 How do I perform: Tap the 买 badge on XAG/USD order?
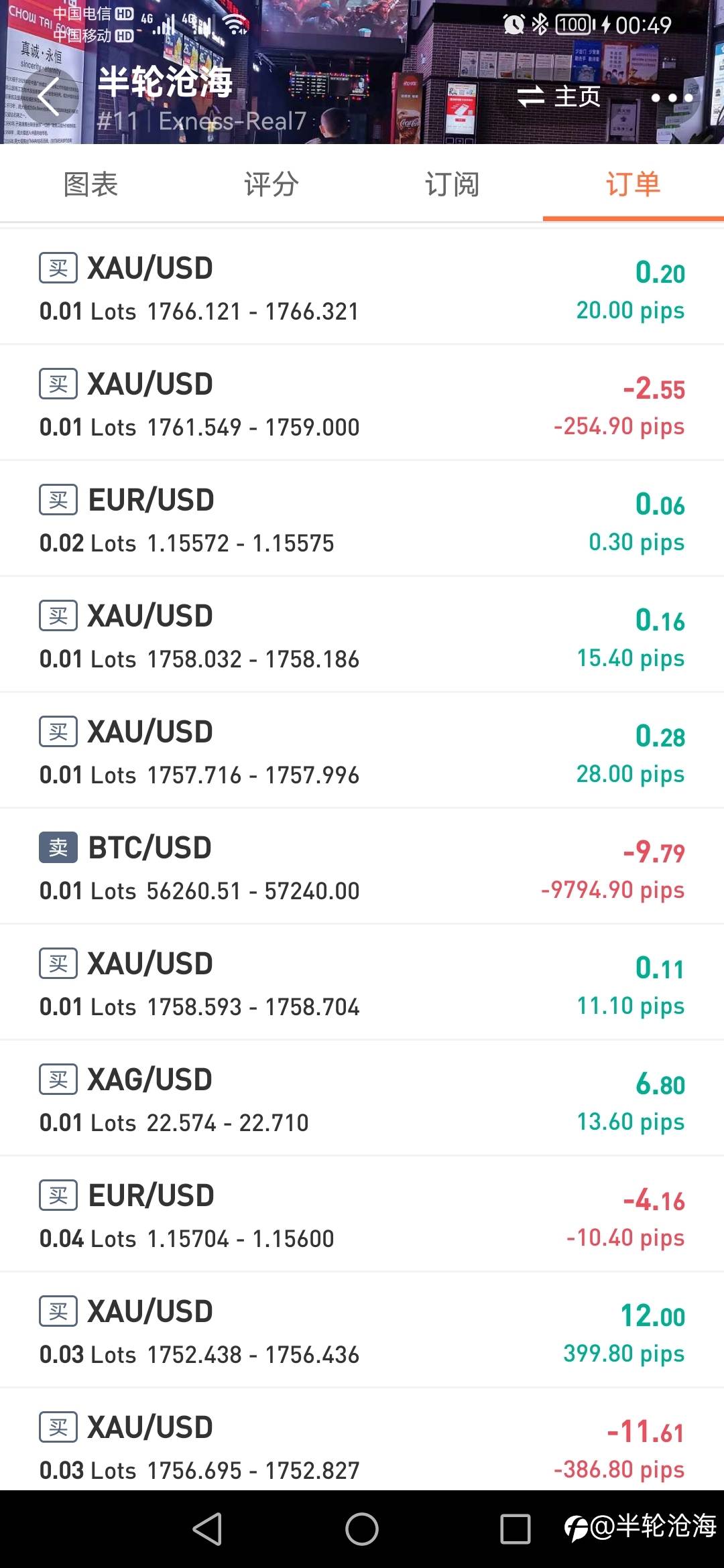pos(58,1080)
